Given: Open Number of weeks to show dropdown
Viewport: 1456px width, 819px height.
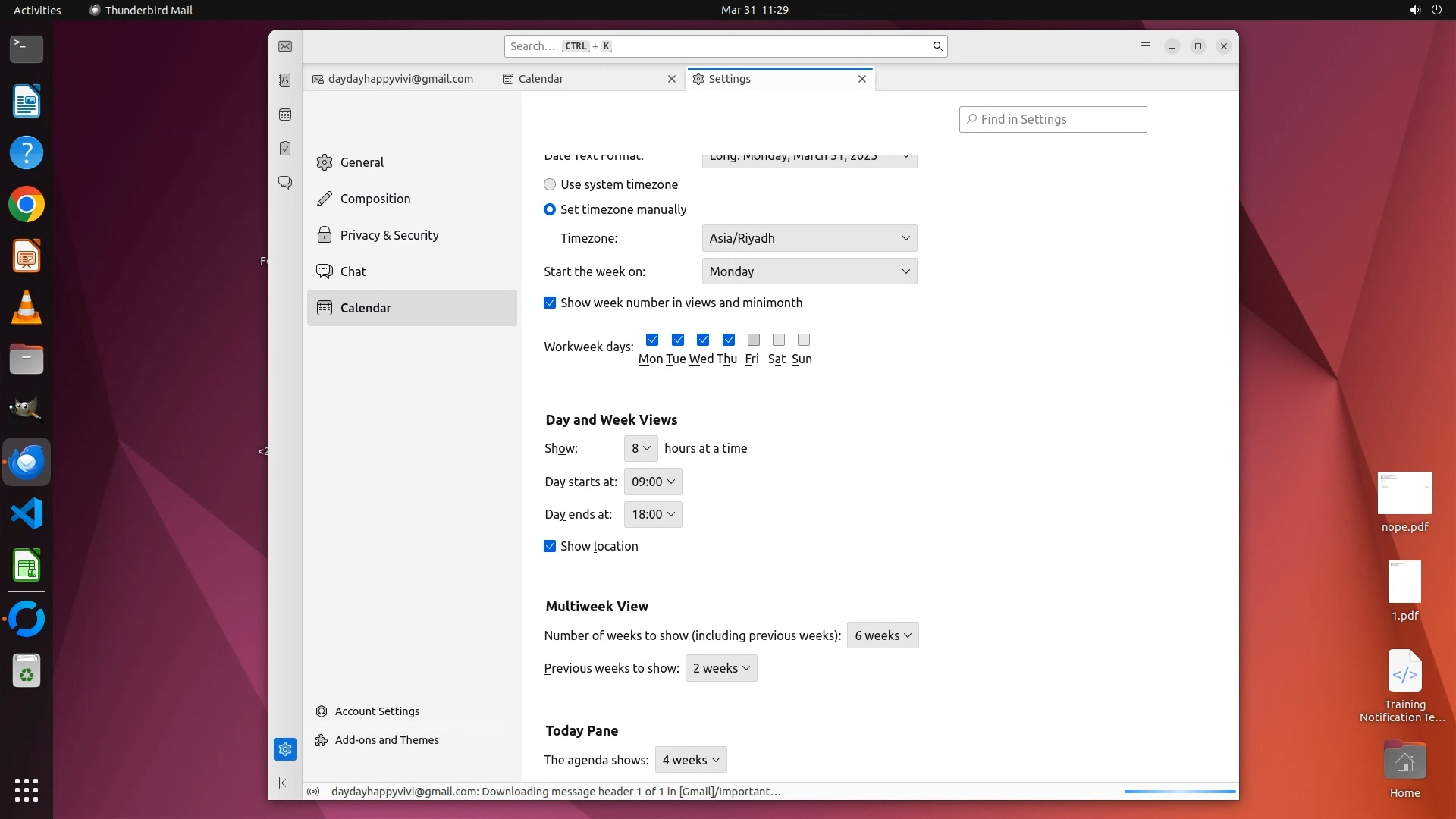Looking at the screenshot, I should [x=882, y=635].
